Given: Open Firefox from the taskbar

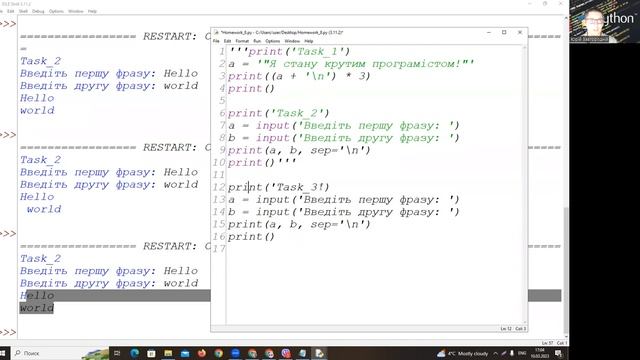Looking at the screenshot, I should pyautogui.click(x=202, y=353).
